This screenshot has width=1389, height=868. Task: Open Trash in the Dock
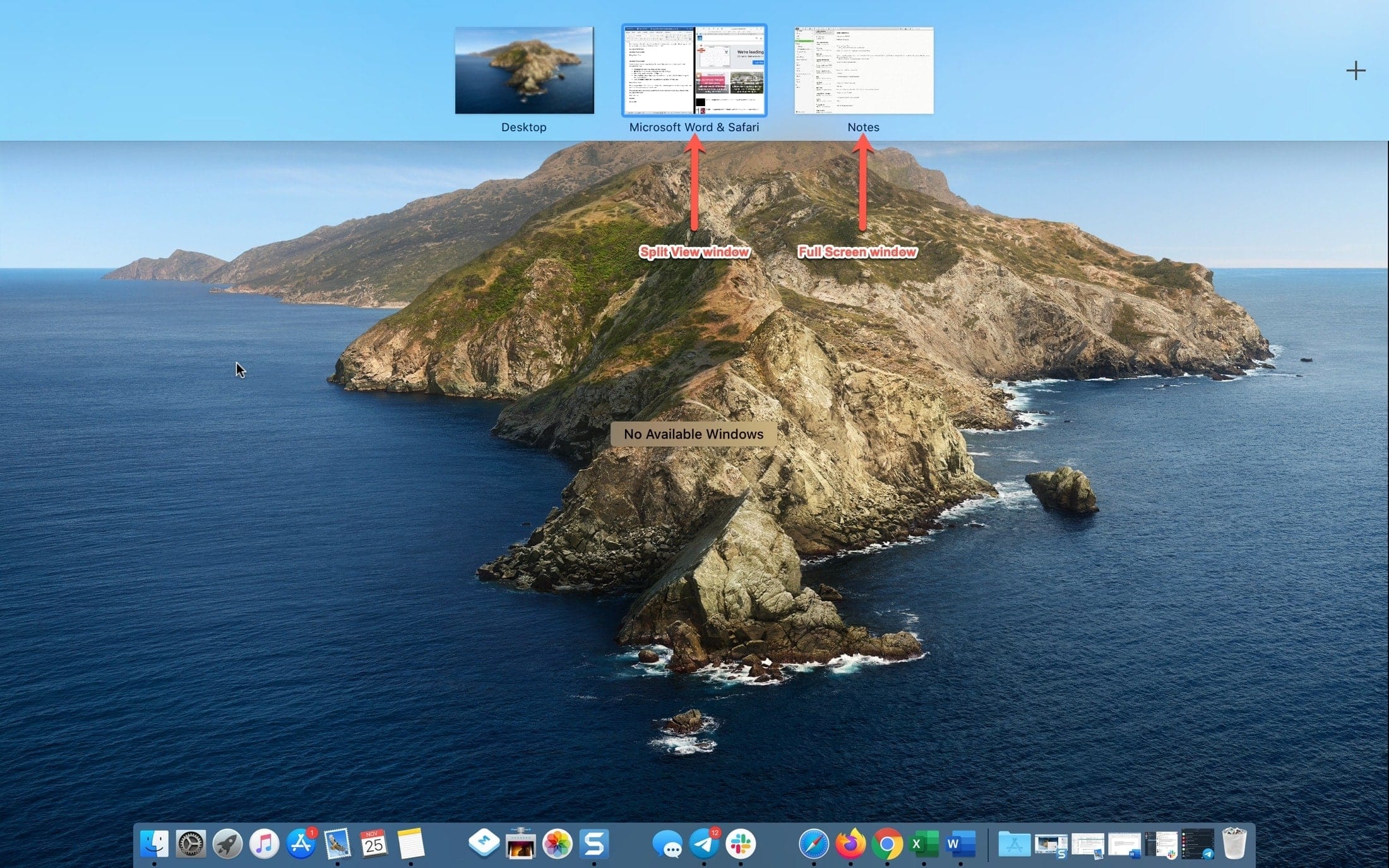point(1234,843)
